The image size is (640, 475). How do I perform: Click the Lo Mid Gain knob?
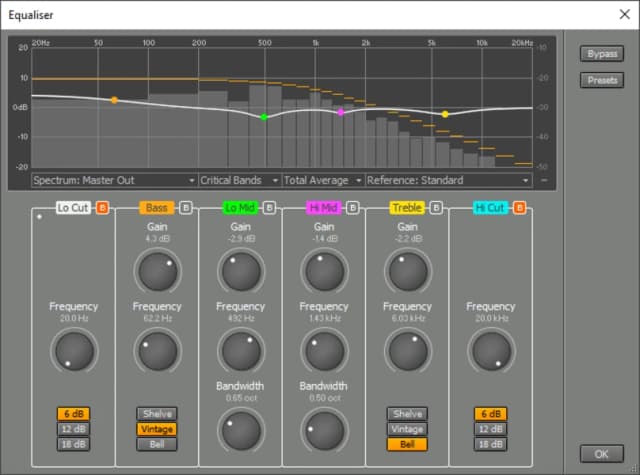241,271
